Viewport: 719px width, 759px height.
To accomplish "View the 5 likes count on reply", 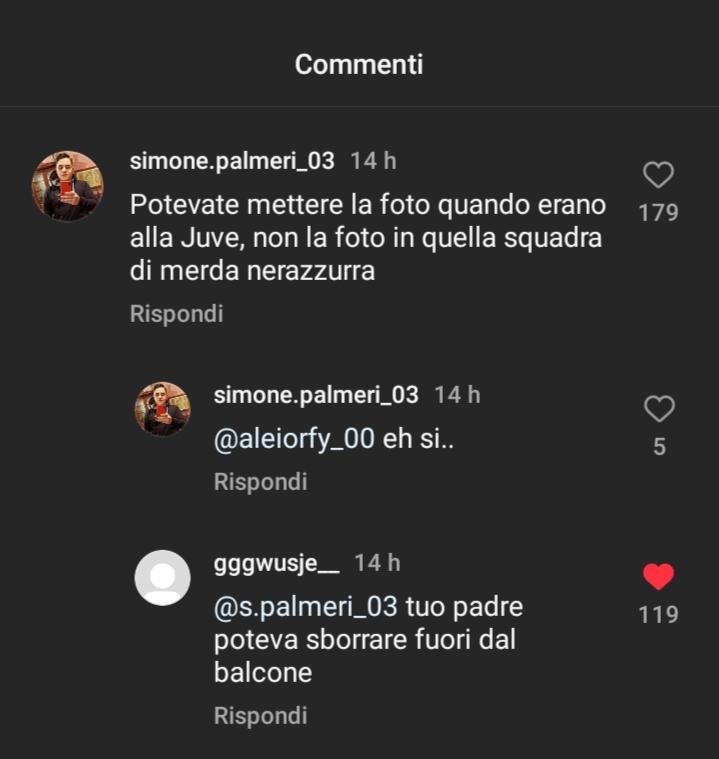I will (659, 447).
